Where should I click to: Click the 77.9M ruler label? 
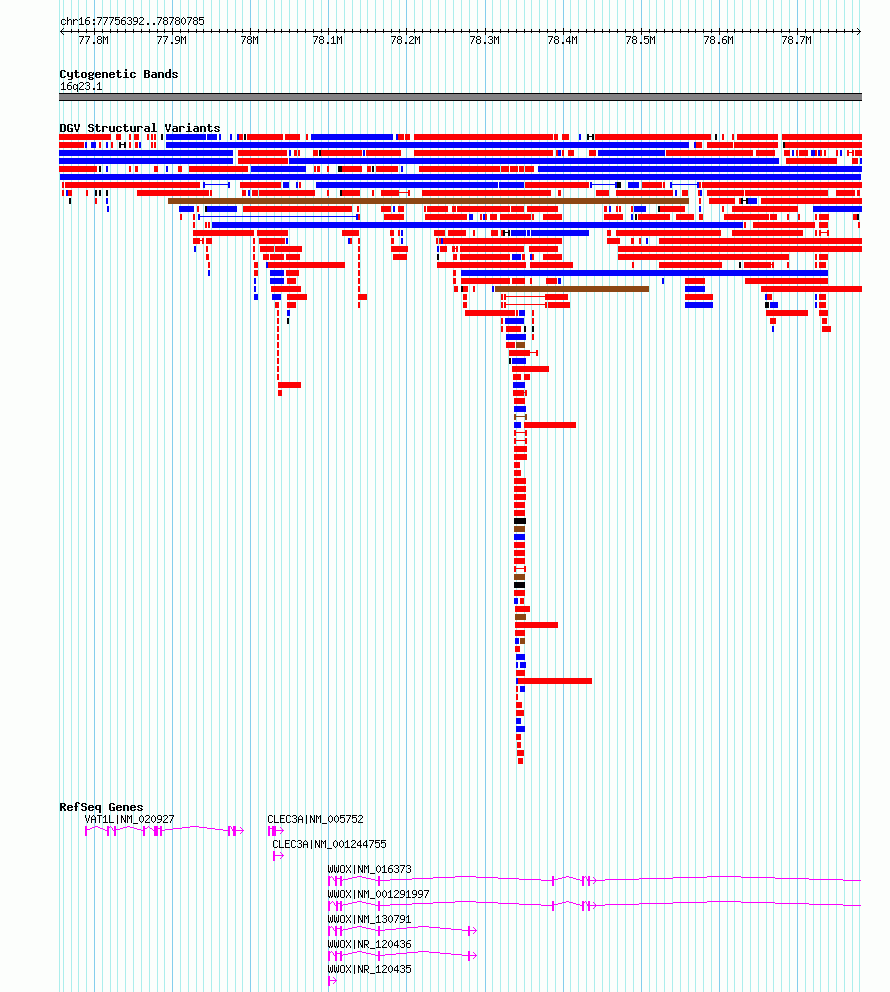tap(171, 40)
